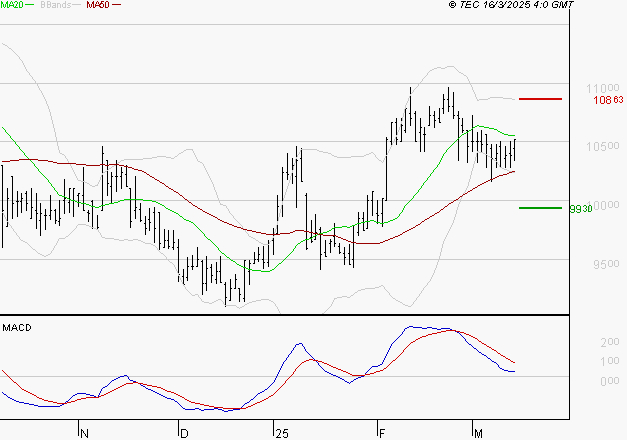Viewport: 627px width, 440px height.
Task: Click the TEC copyright timestamp text
Action: coord(511,5)
